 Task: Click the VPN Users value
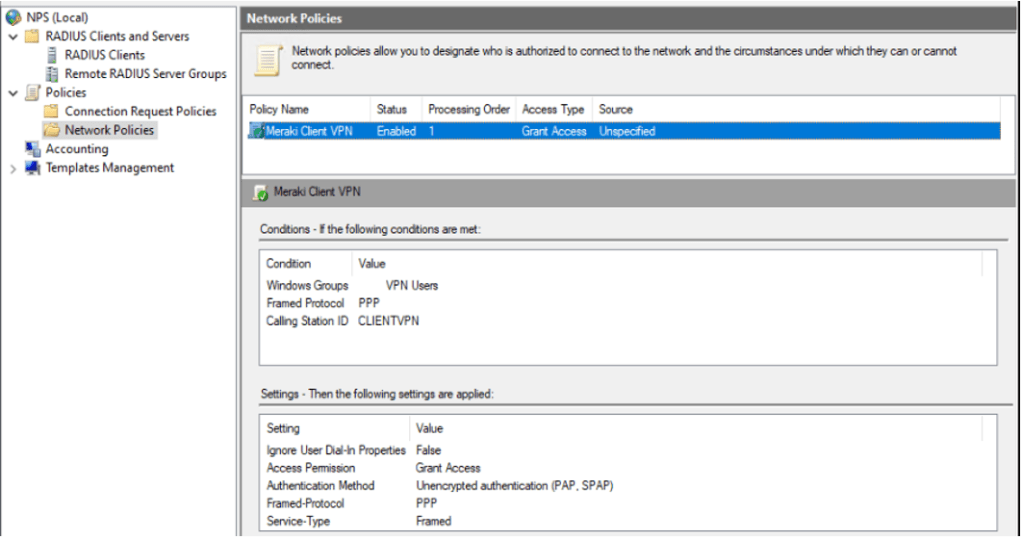pos(412,285)
